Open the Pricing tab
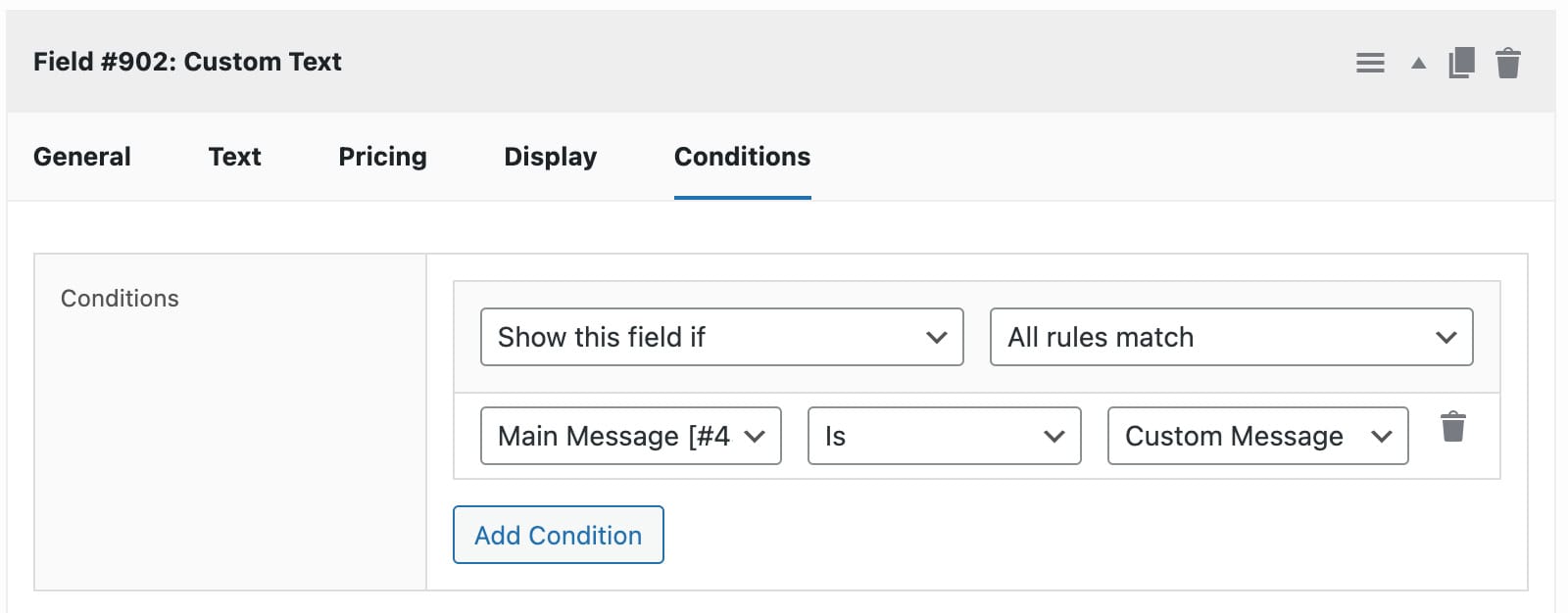 point(382,156)
